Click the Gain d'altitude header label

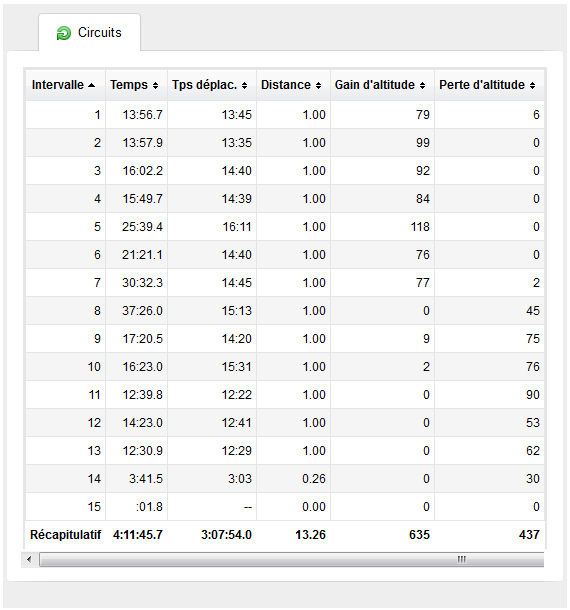click(x=375, y=85)
